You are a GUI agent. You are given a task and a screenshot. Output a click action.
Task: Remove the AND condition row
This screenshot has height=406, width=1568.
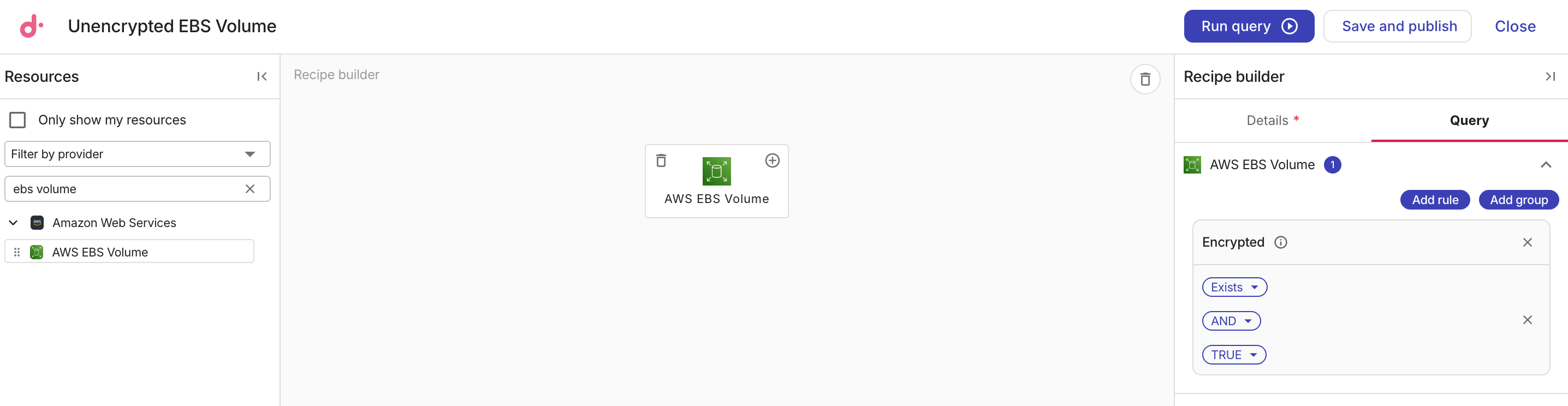[1527, 320]
